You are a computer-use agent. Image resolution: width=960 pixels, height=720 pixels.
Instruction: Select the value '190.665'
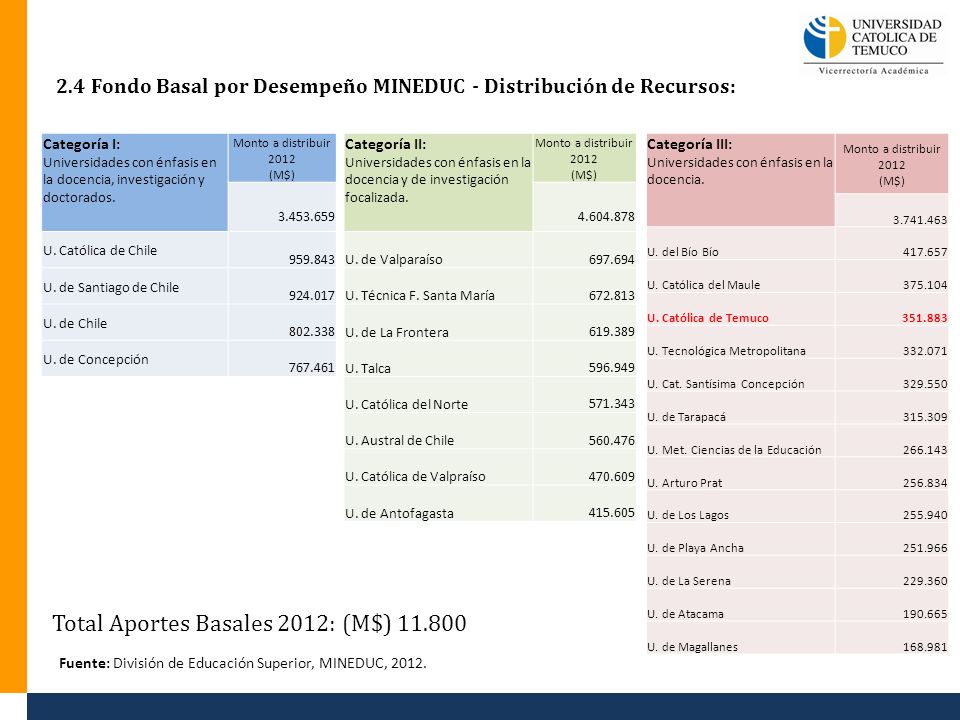925,615
